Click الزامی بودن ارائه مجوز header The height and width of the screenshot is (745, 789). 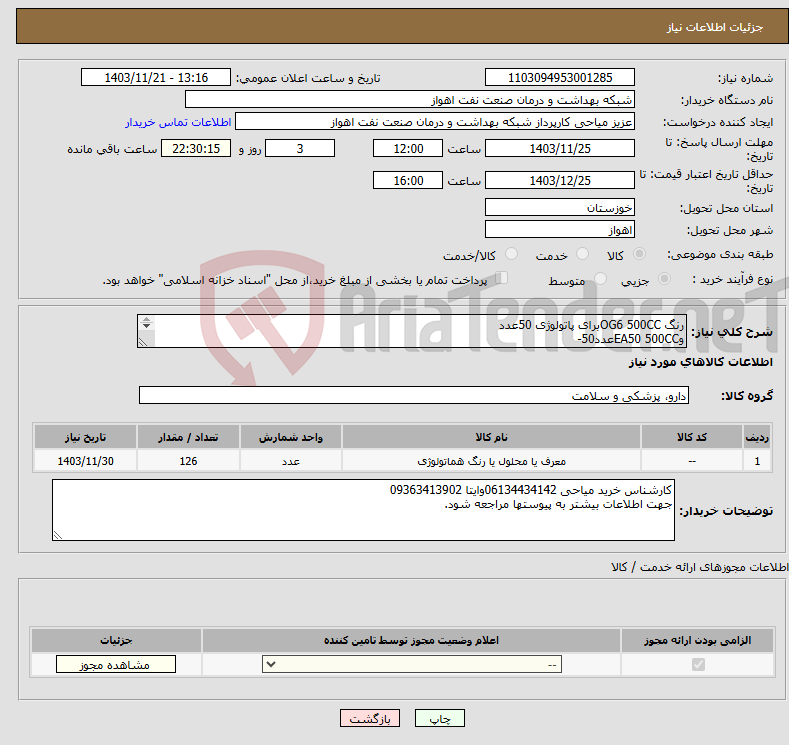pos(697,640)
